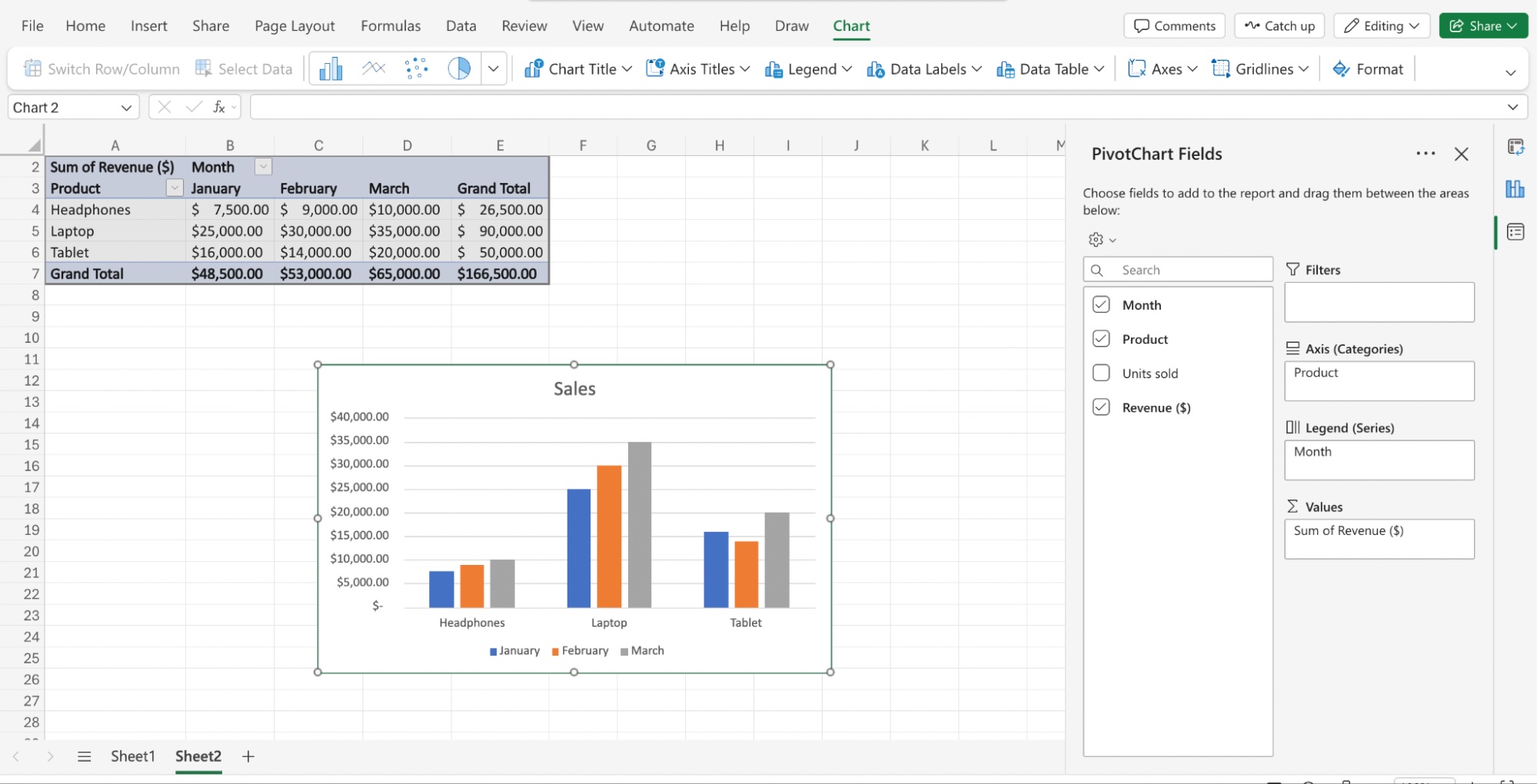
Task: Open the Axis Titles dropdown
Action: coord(698,69)
